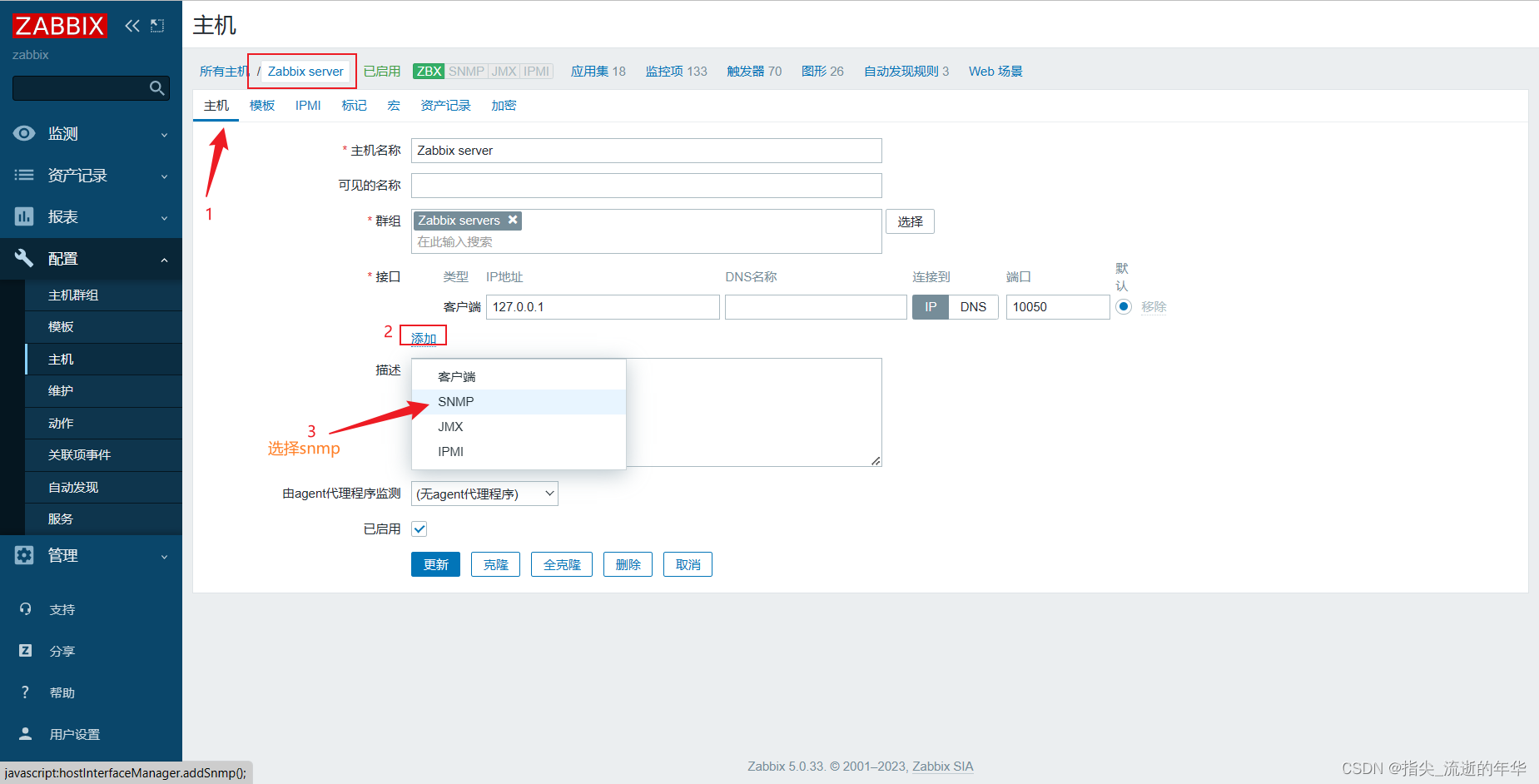Click the 更新 button

click(x=435, y=564)
